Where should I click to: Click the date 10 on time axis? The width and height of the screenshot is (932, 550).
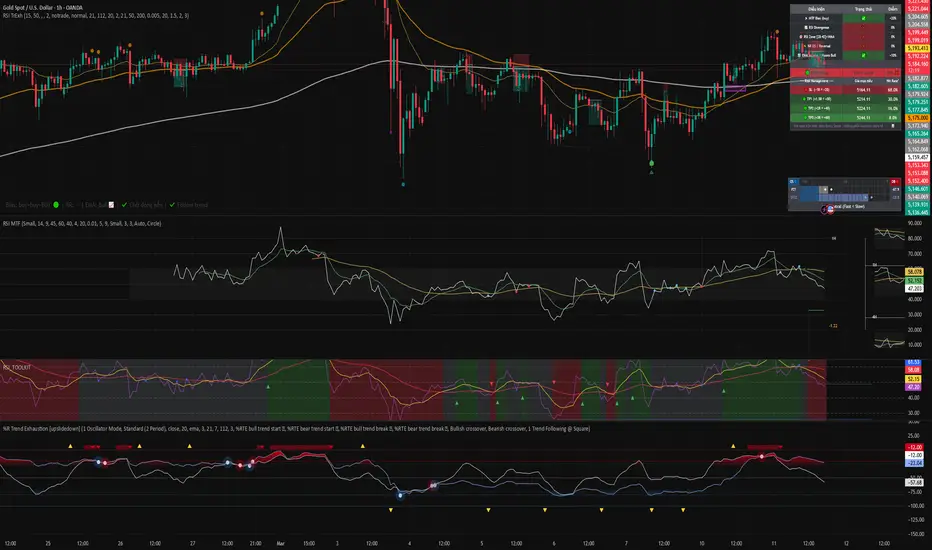(x=702, y=543)
